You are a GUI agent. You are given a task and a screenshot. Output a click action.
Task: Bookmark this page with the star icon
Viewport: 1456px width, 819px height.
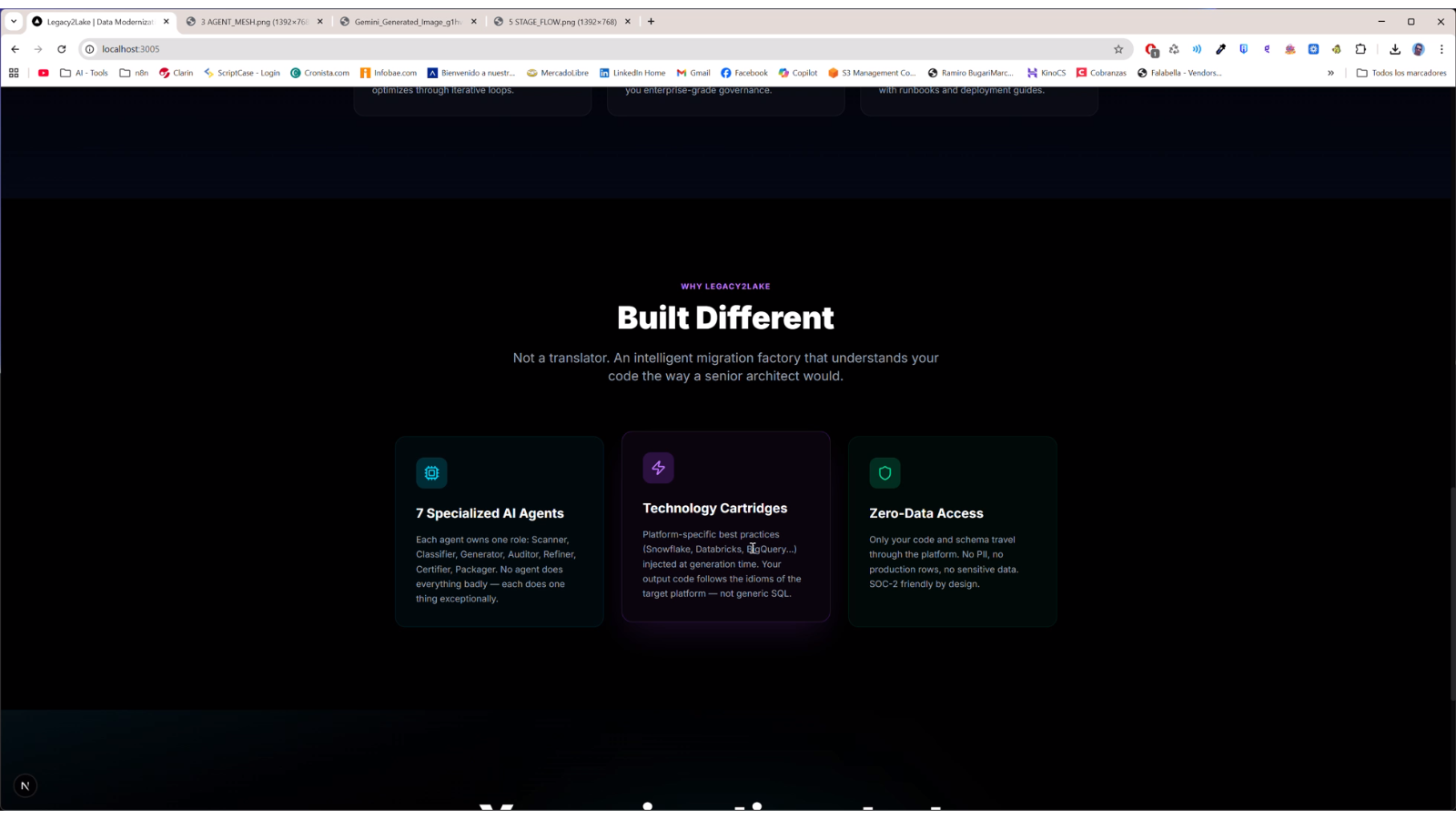point(1118,49)
